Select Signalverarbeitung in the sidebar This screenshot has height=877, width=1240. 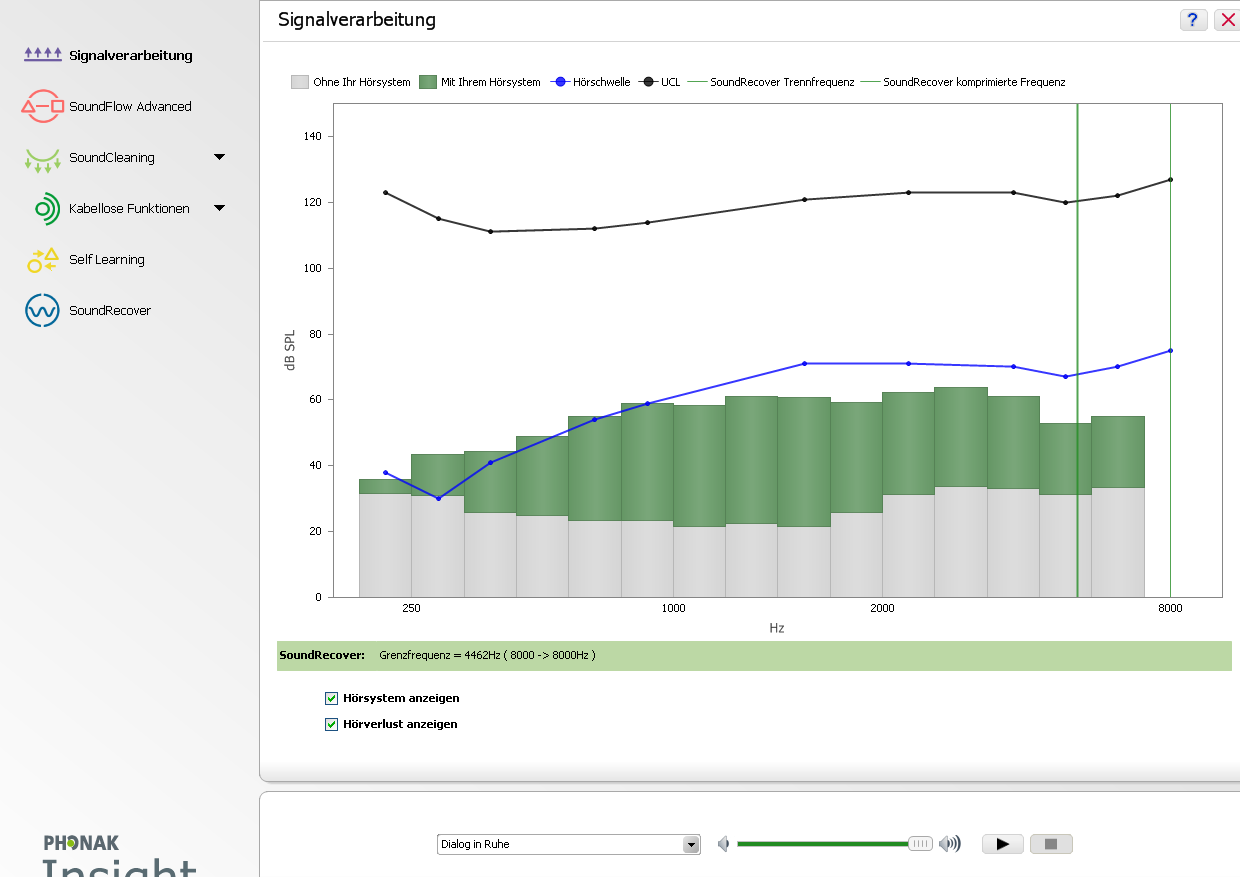[x=131, y=55]
